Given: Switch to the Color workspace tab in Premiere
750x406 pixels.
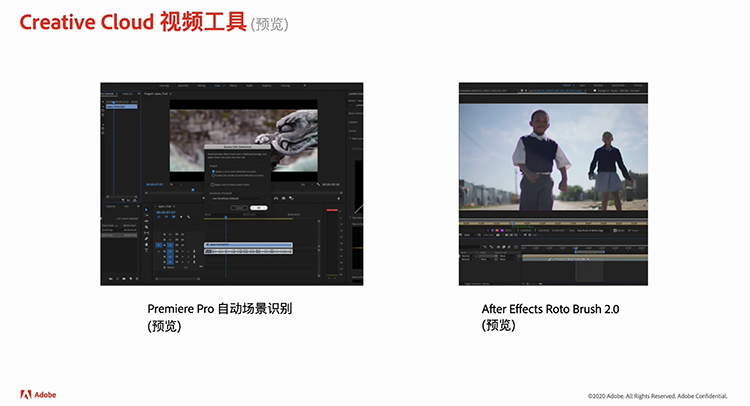Looking at the screenshot, I should click(x=218, y=86).
